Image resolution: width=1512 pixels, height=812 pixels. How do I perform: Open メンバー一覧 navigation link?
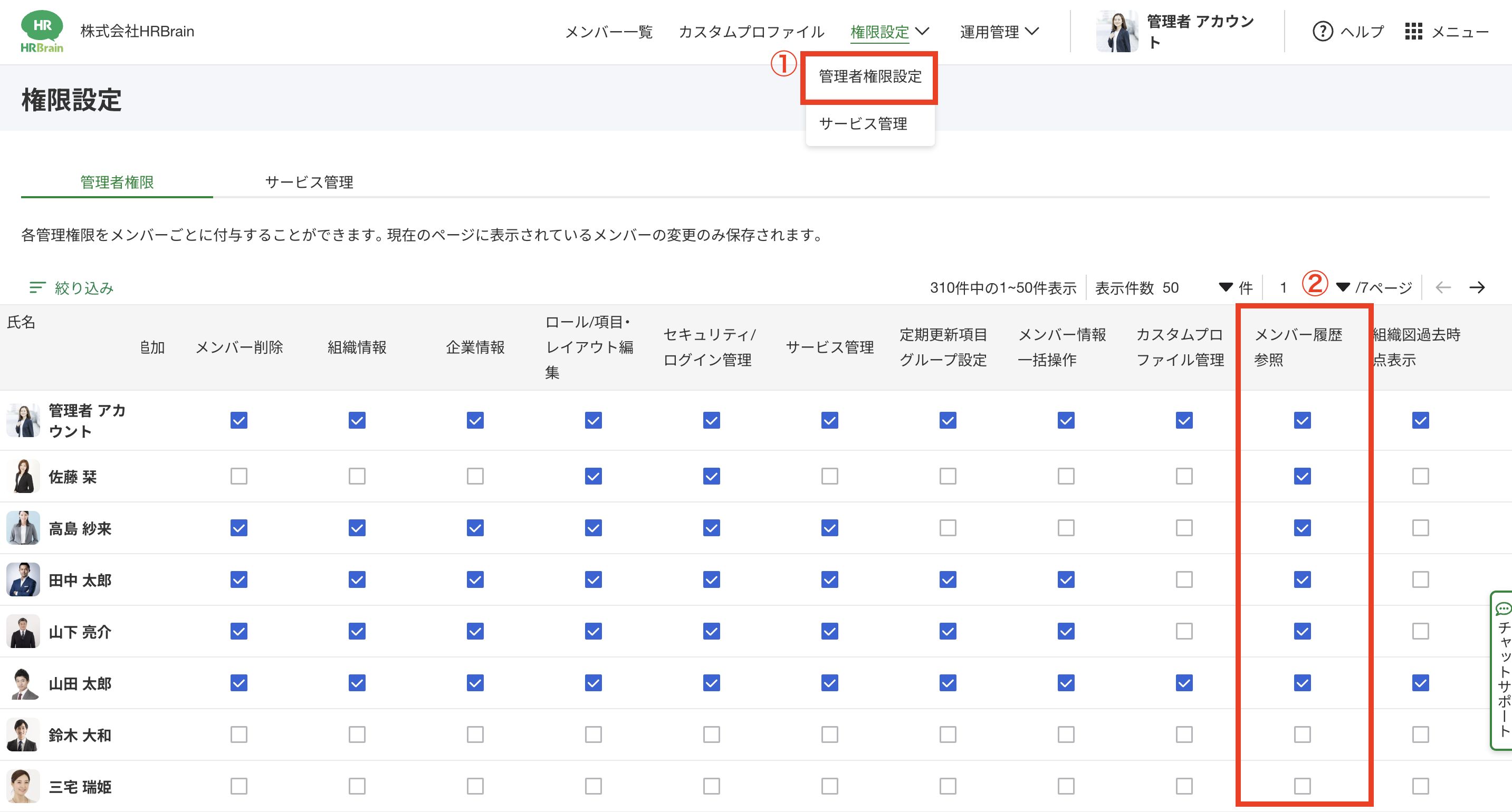(x=609, y=32)
